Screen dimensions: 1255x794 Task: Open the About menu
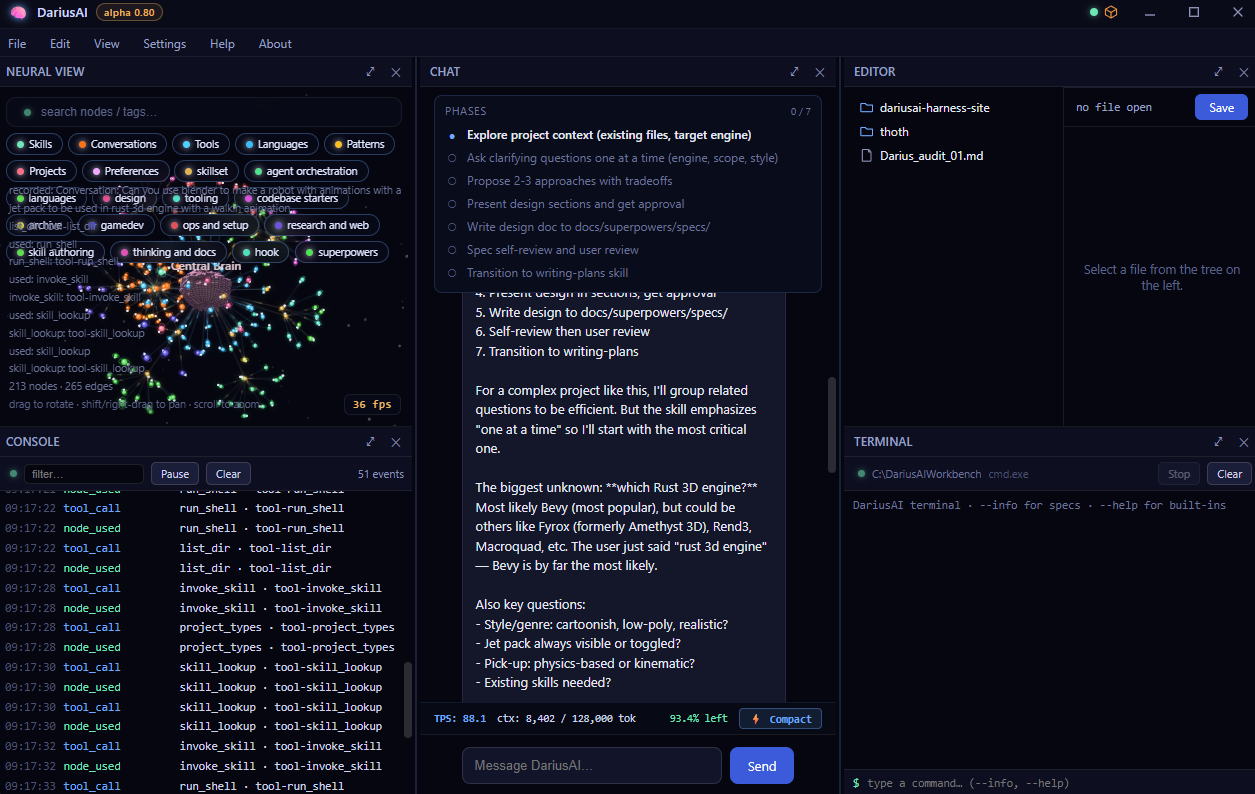pos(275,44)
